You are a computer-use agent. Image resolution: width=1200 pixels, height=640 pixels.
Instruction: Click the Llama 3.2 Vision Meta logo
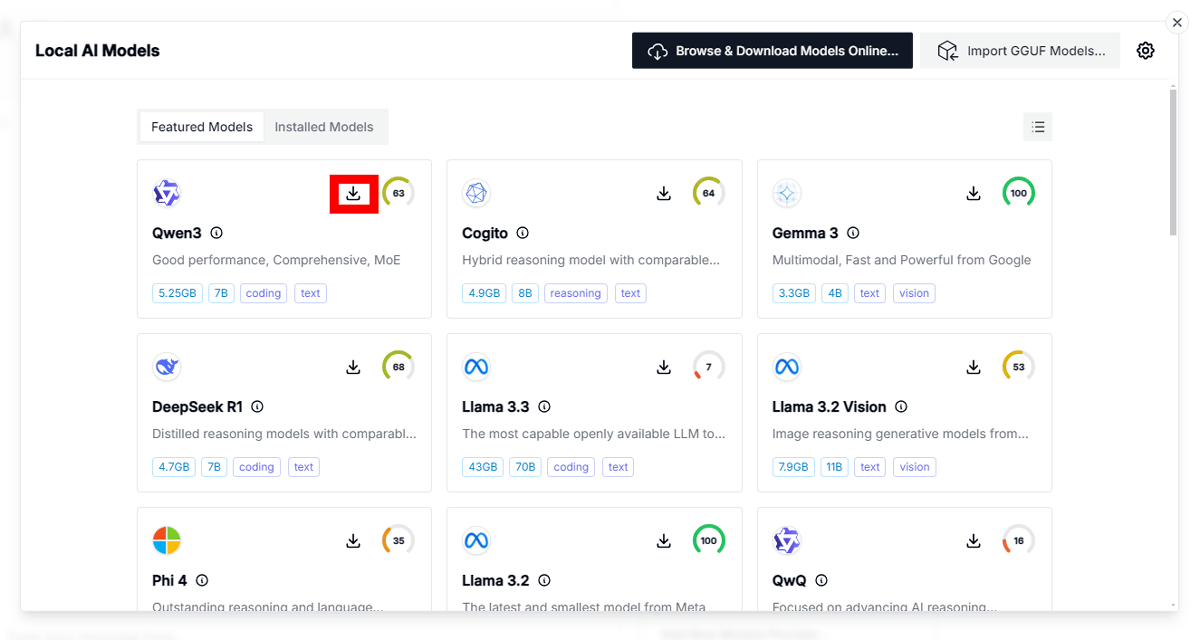coord(787,367)
